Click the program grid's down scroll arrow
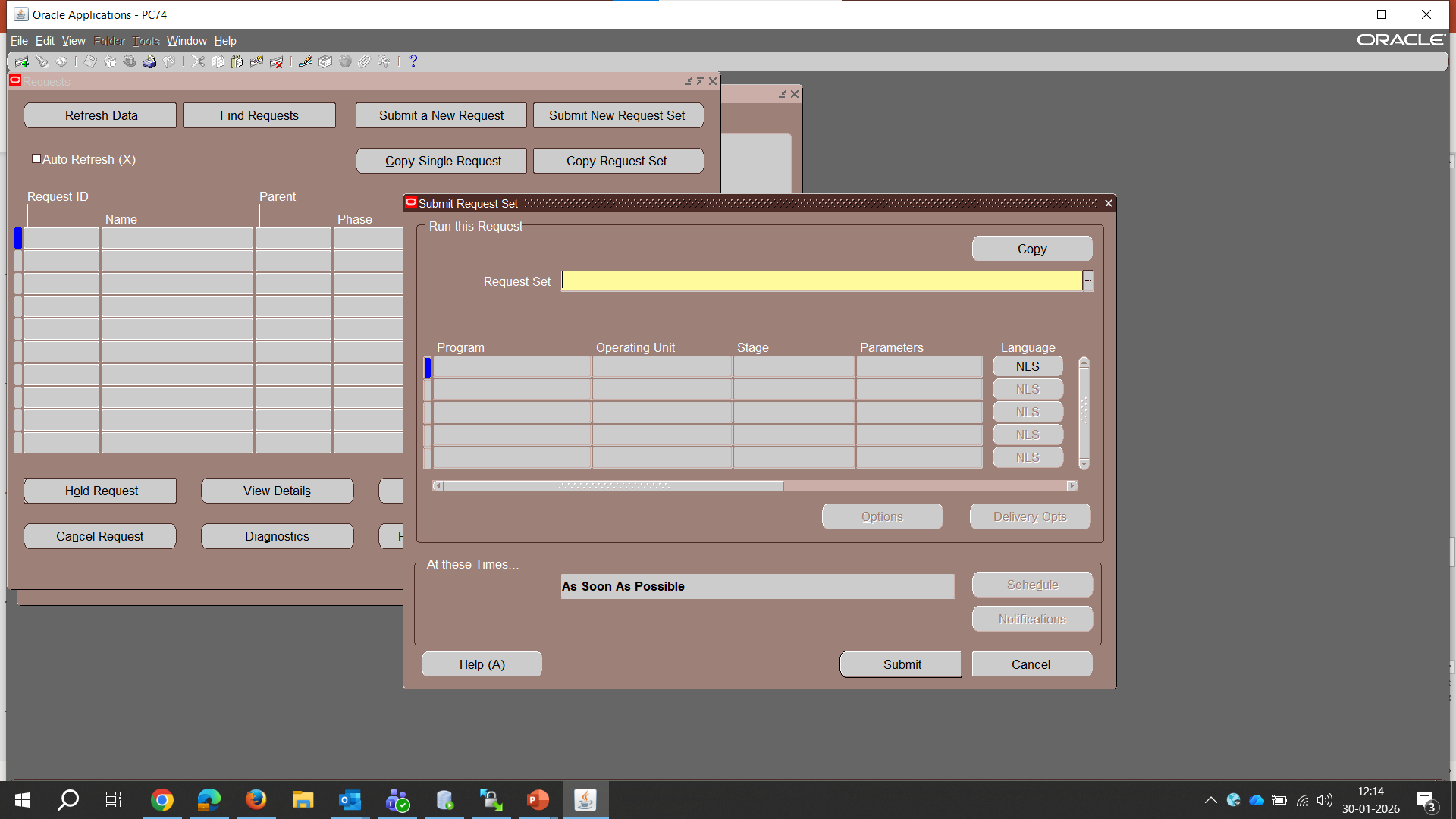Image resolution: width=1456 pixels, height=819 pixels. (x=1084, y=463)
